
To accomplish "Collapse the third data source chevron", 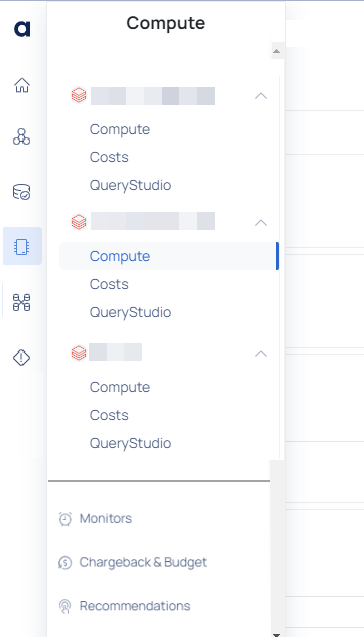I will (261, 354).
